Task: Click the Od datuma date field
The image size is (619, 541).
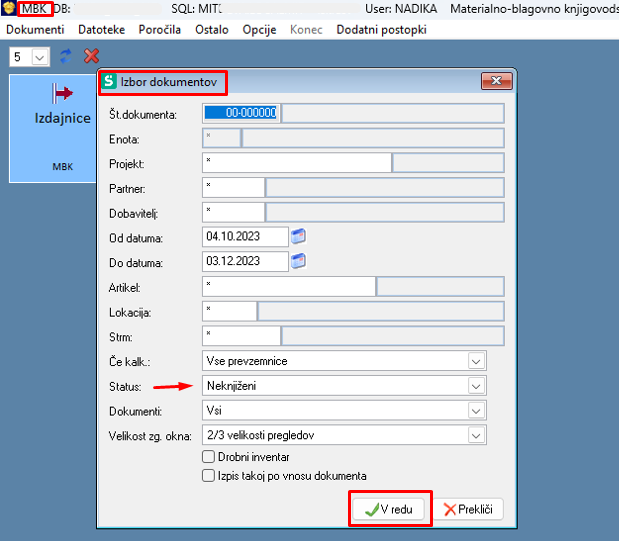Action: (245, 237)
